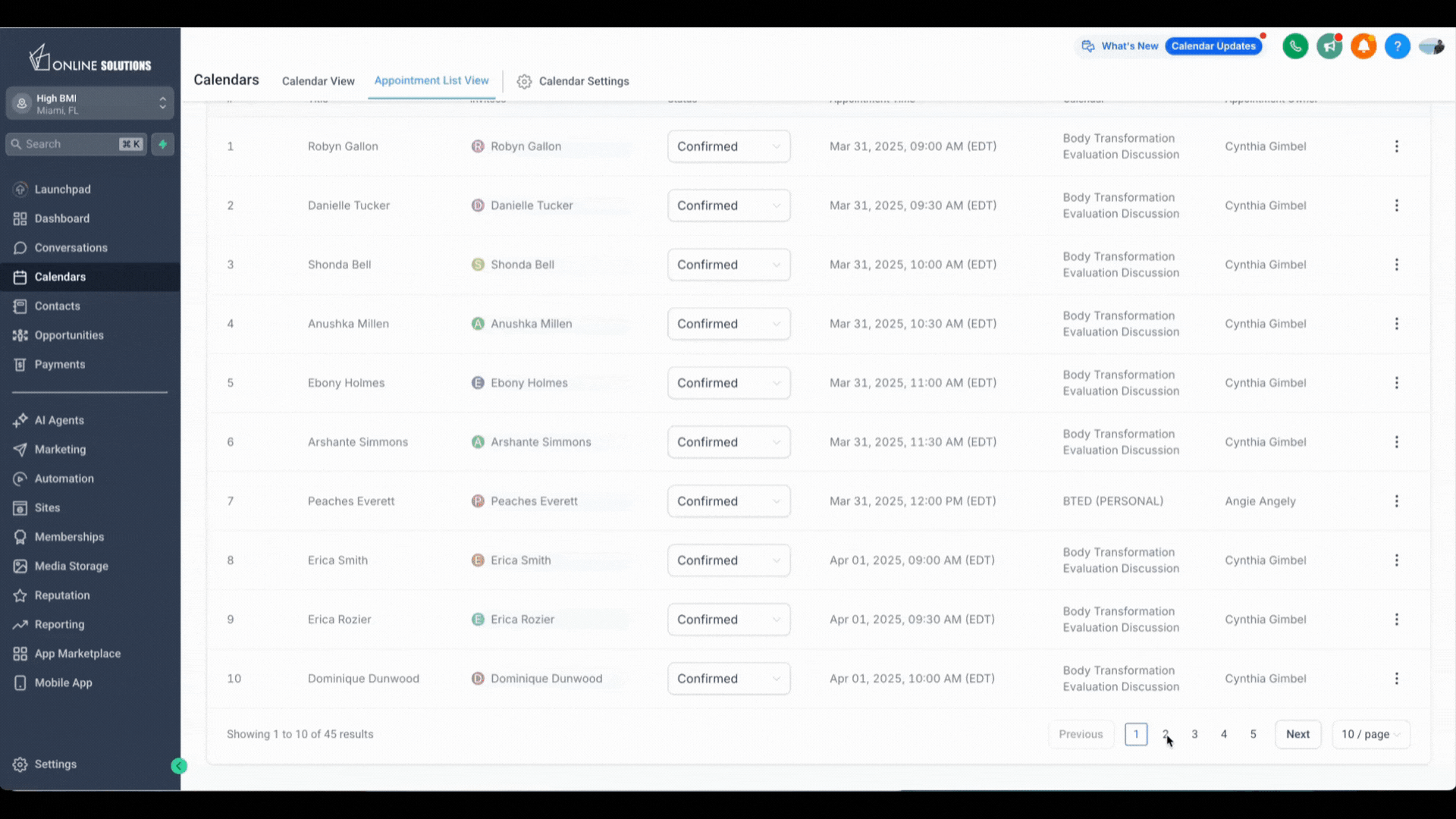Open status dropdown for Anushka Millen

[x=729, y=324]
